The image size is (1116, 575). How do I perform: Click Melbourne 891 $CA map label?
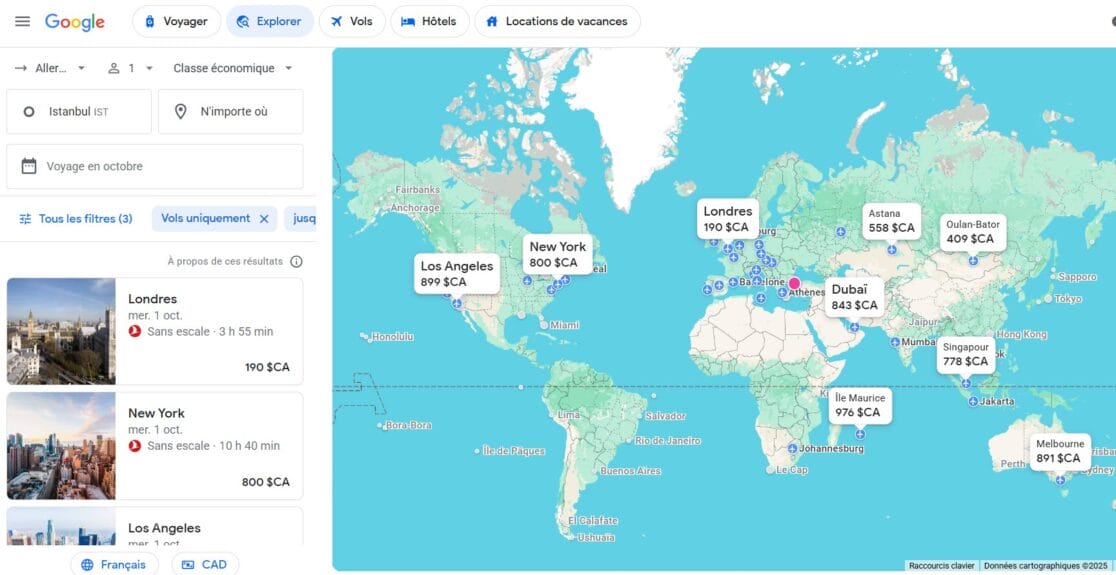click(1060, 451)
